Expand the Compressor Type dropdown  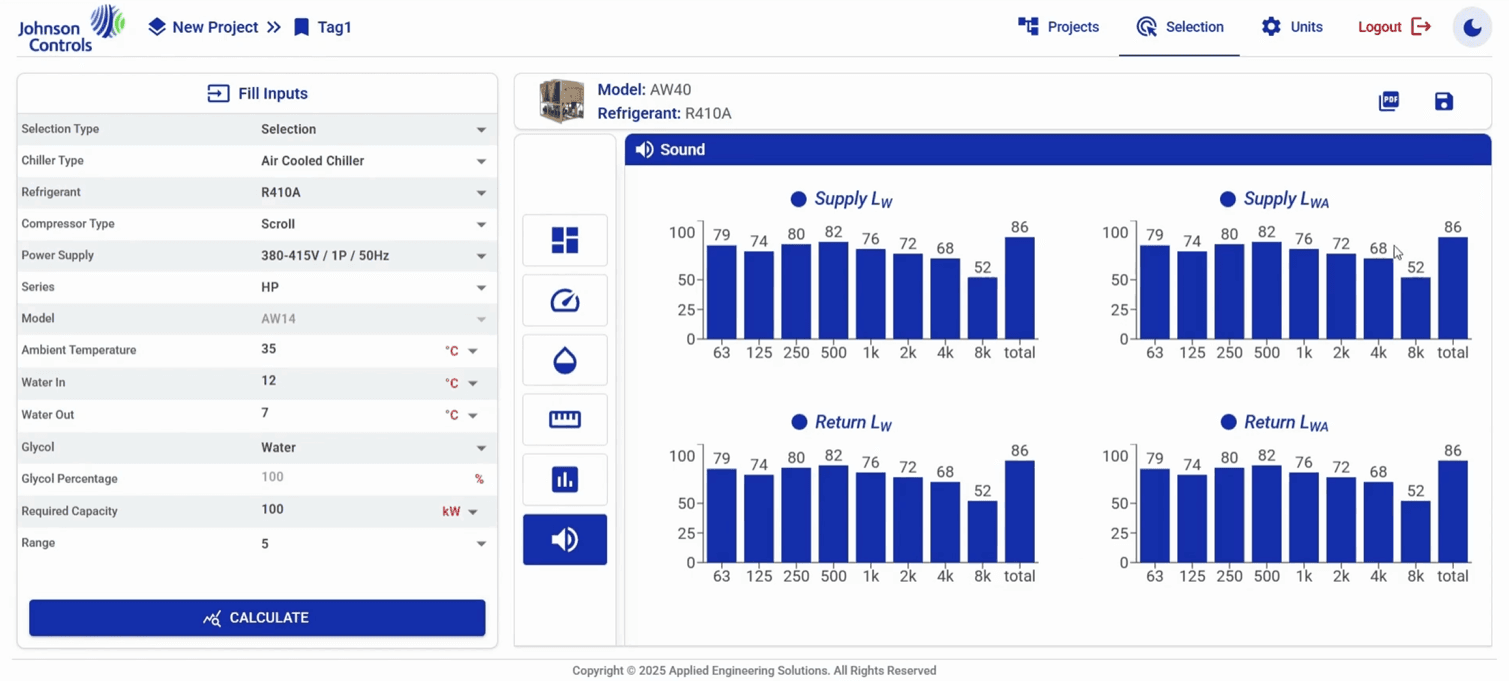pyautogui.click(x=374, y=224)
